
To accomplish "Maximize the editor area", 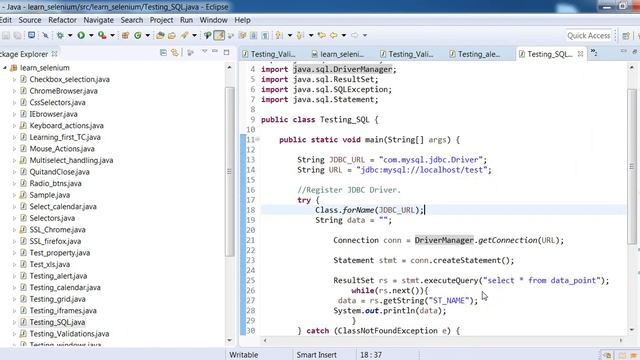I will (x=635, y=52).
